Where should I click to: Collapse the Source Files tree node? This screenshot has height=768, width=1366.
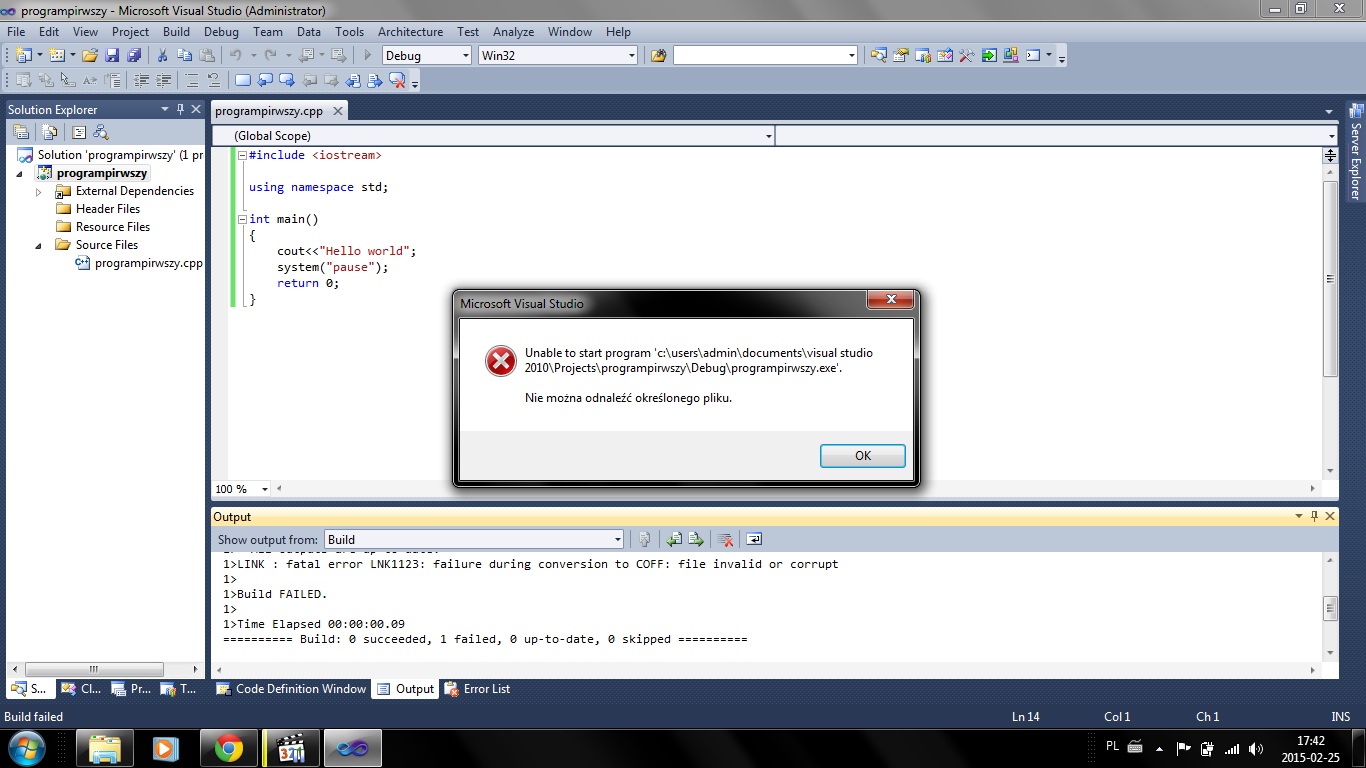click(39, 245)
